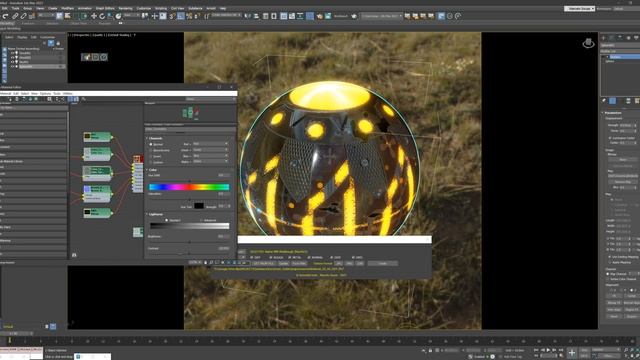Viewport: 640px width, 360px height.
Task: Open the Edit menu
Action: [5, 8]
